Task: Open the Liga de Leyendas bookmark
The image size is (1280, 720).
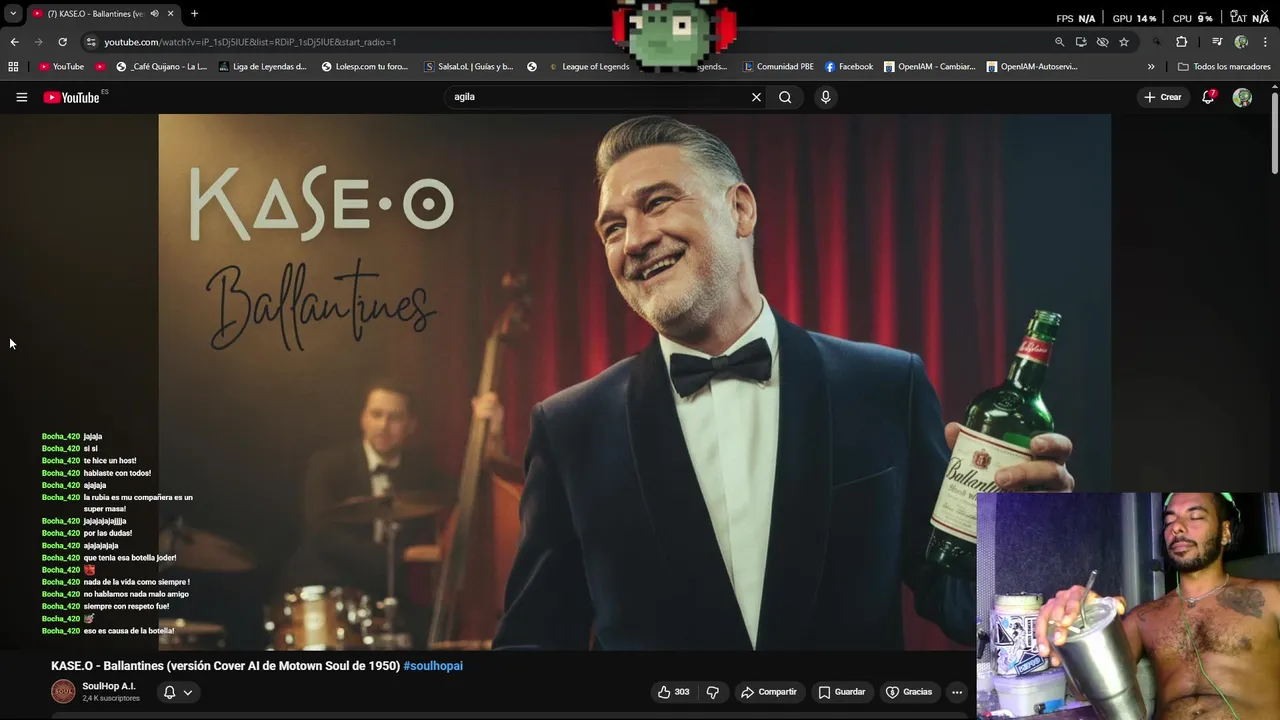Action: 263,67
